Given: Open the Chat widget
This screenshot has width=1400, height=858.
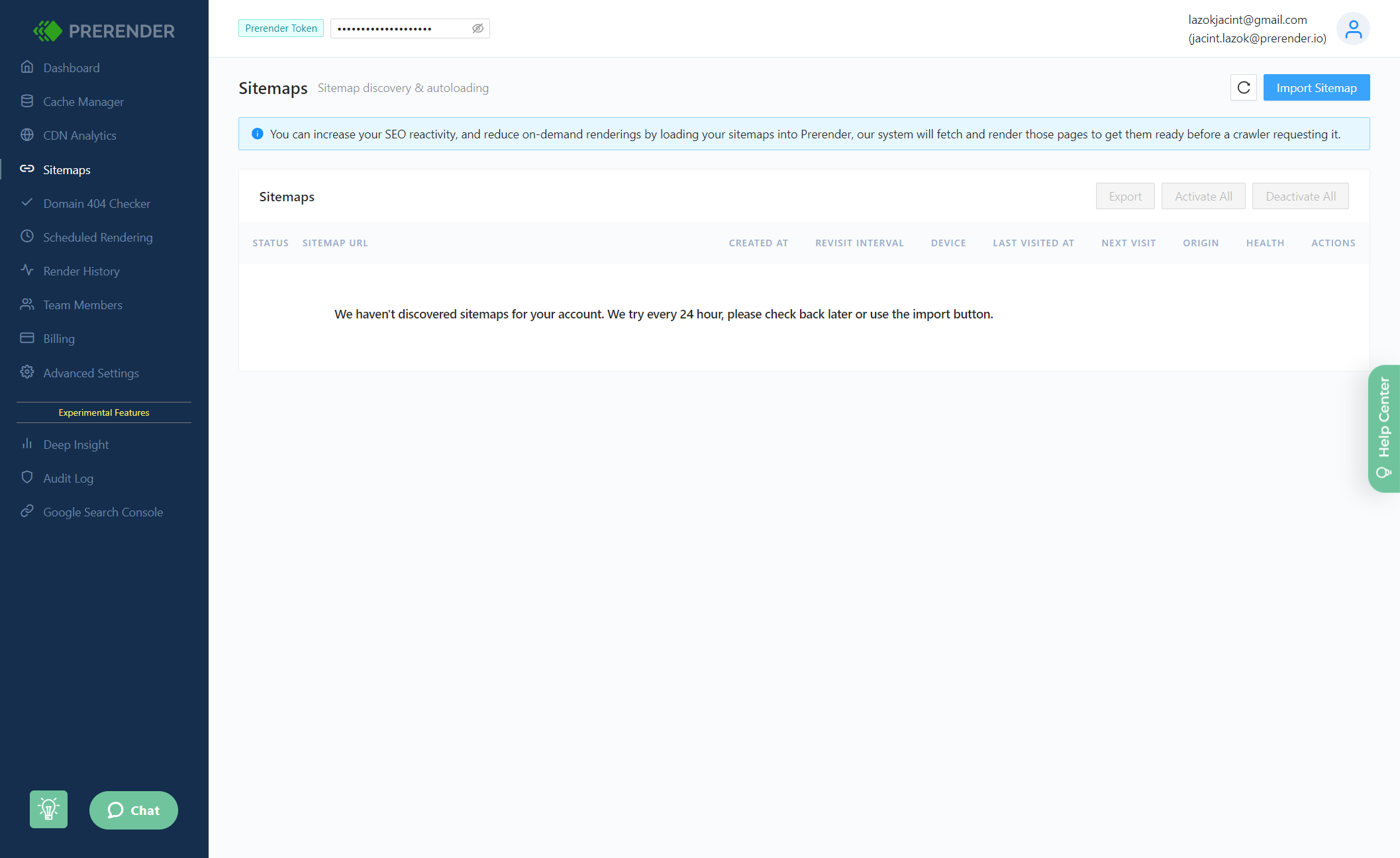Looking at the screenshot, I should tap(134, 810).
